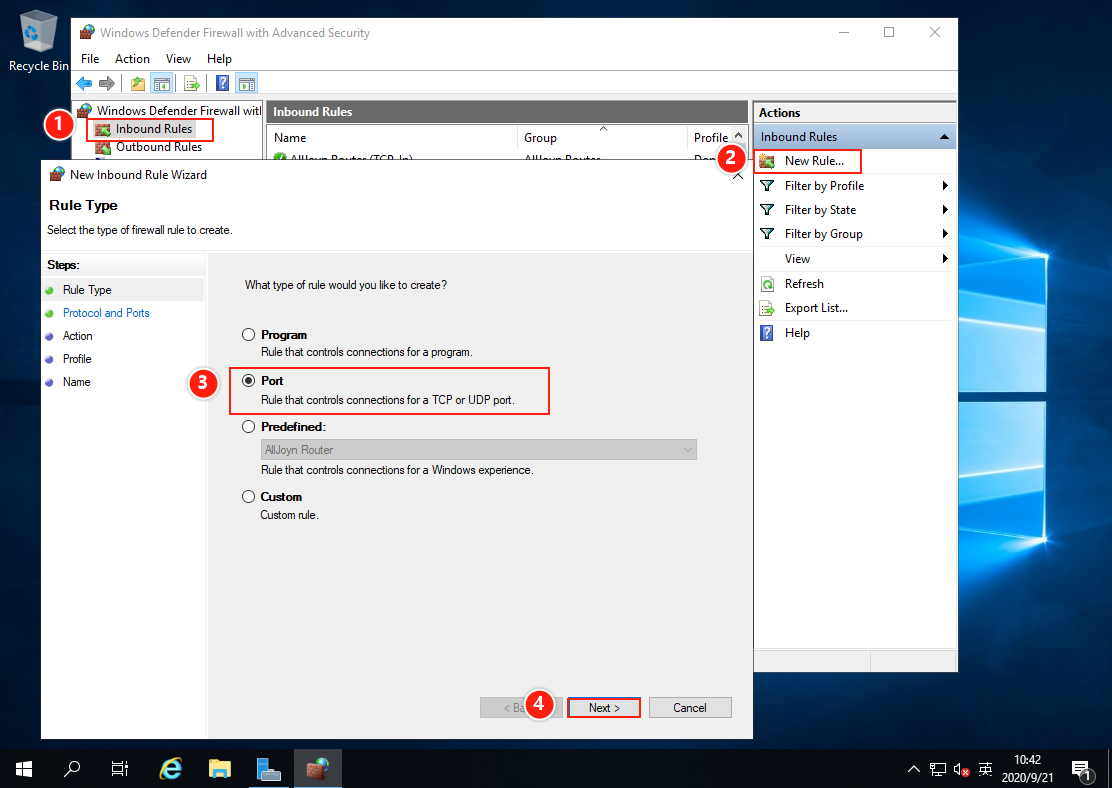The width and height of the screenshot is (1112, 788).
Task: Click the Up one level folder icon
Action: [138, 84]
